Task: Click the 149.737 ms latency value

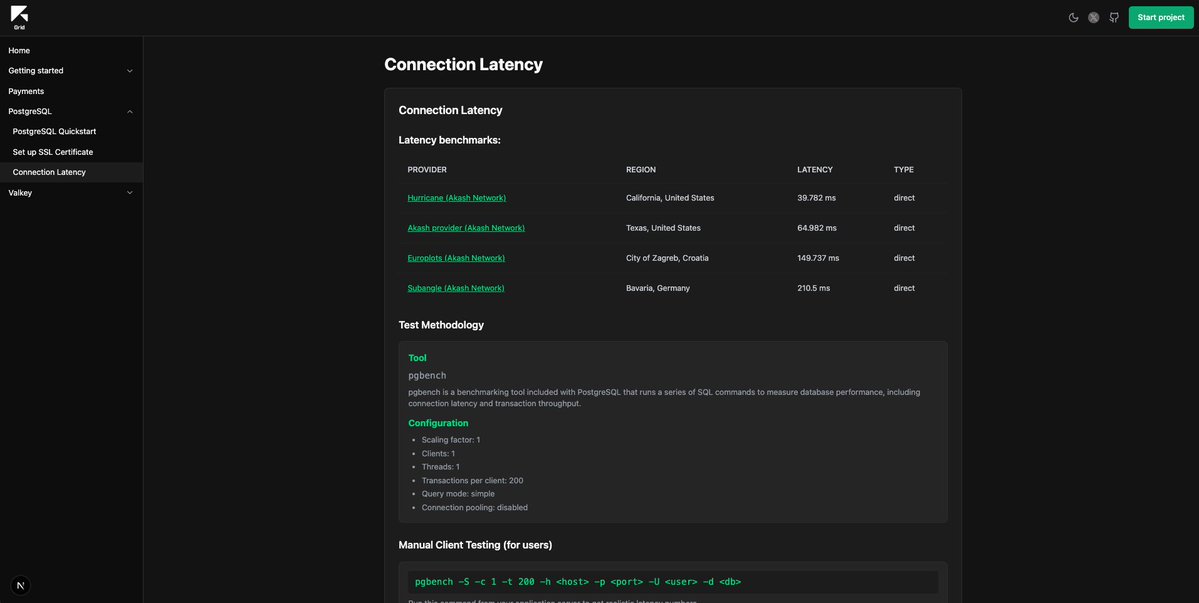Action: [x=818, y=258]
